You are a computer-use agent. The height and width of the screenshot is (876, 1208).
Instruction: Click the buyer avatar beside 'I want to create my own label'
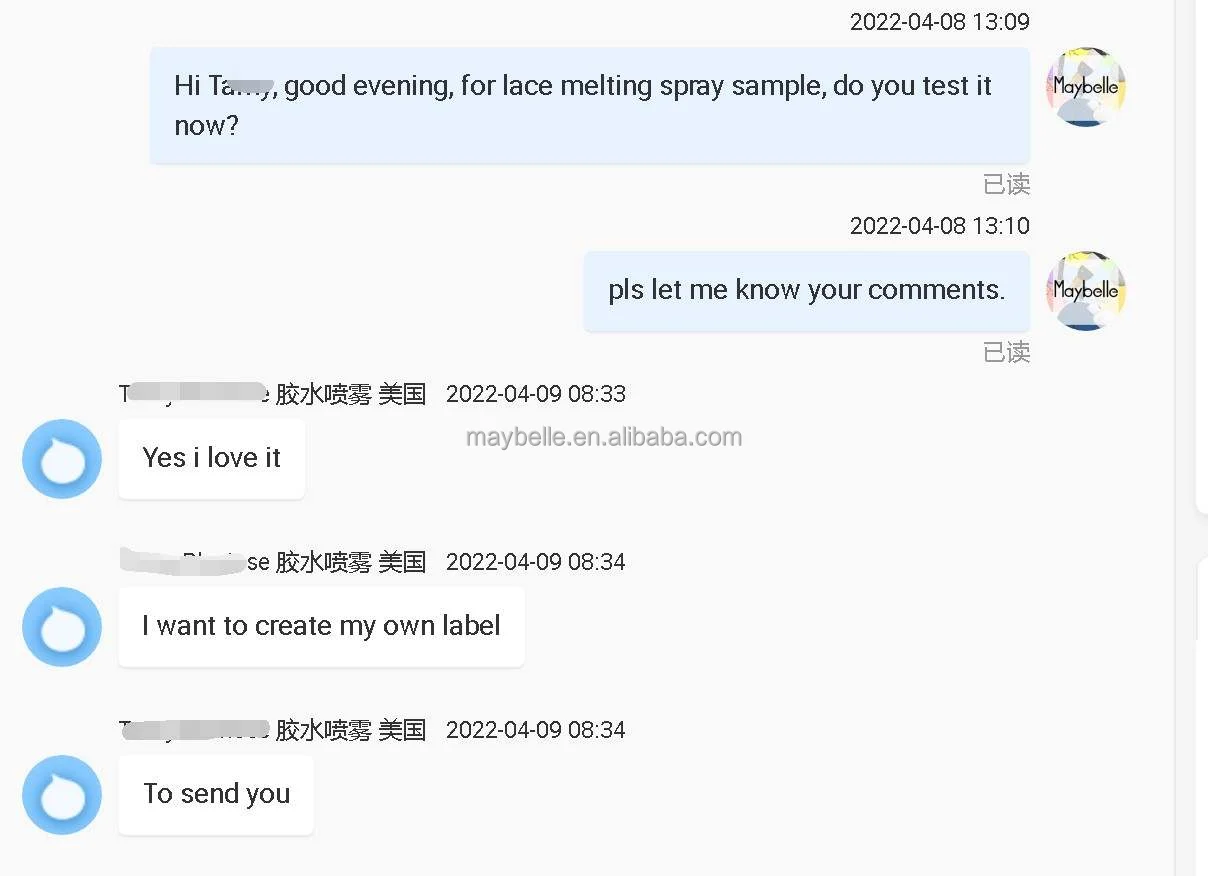(x=61, y=626)
